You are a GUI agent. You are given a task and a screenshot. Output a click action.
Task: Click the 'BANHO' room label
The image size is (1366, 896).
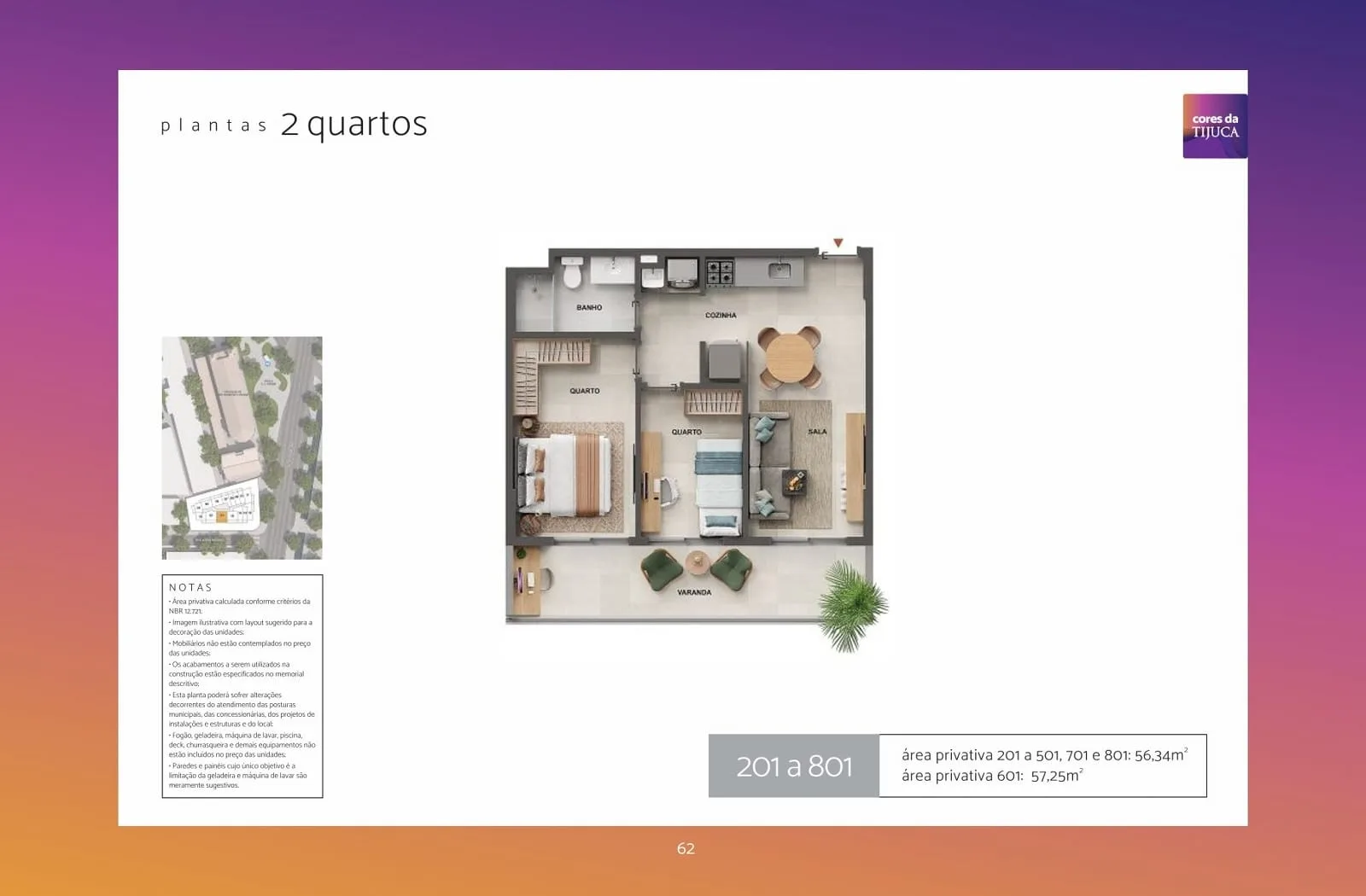click(589, 307)
